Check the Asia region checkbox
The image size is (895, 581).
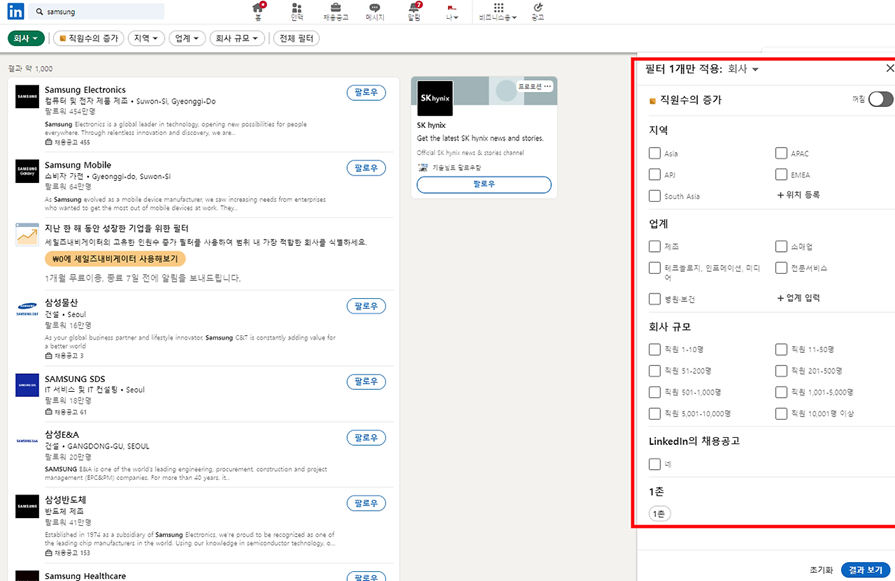655,153
